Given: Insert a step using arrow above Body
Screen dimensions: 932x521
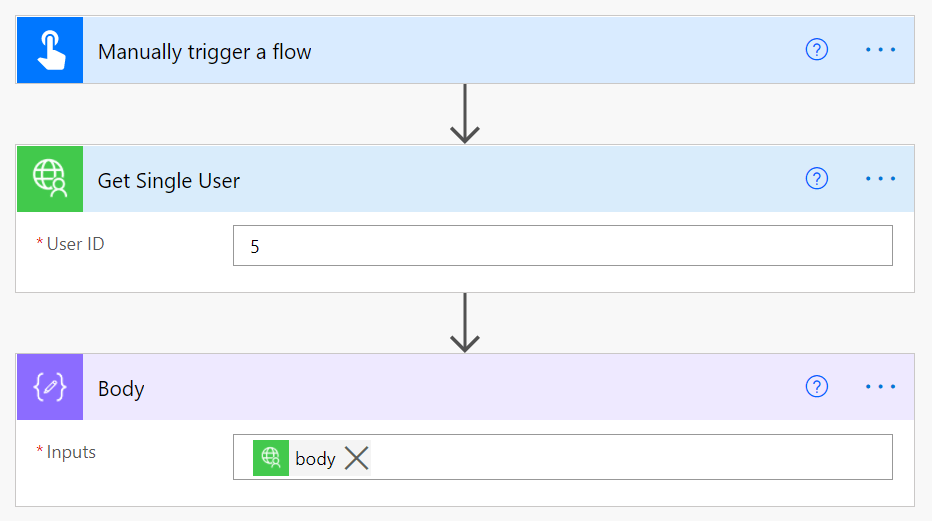Looking at the screenshot, I should click(x=465, y=322).
